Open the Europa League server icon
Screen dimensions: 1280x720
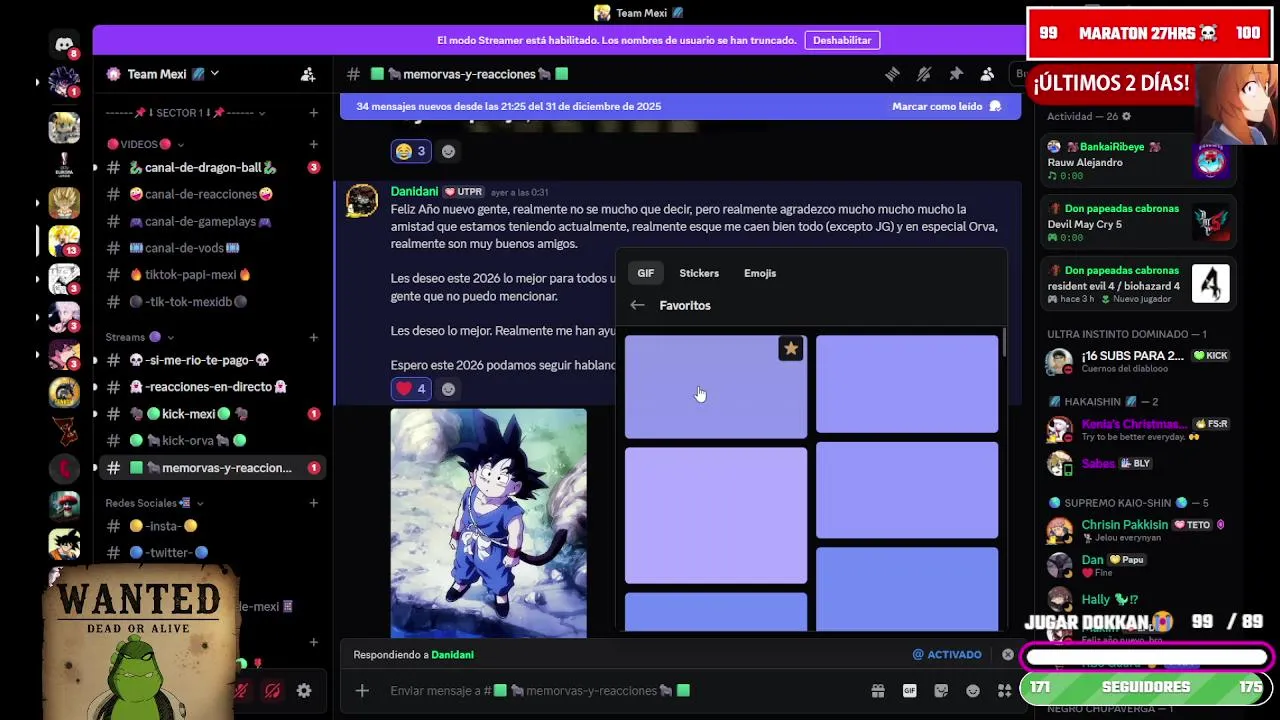64,164
